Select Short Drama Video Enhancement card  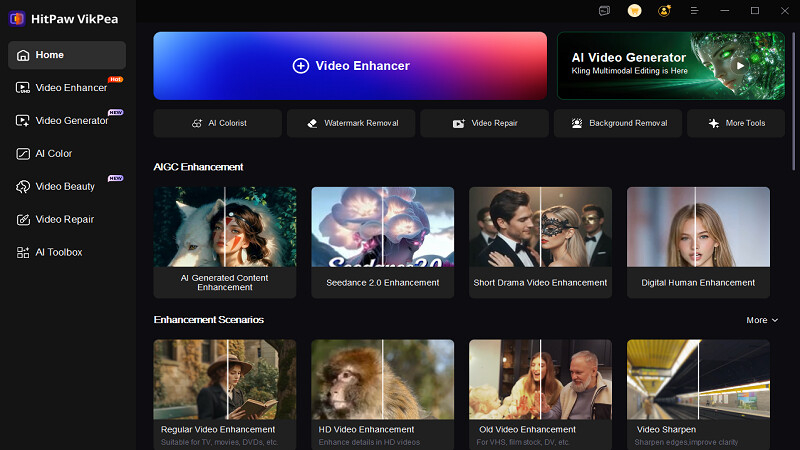click(x=540, y=242)
